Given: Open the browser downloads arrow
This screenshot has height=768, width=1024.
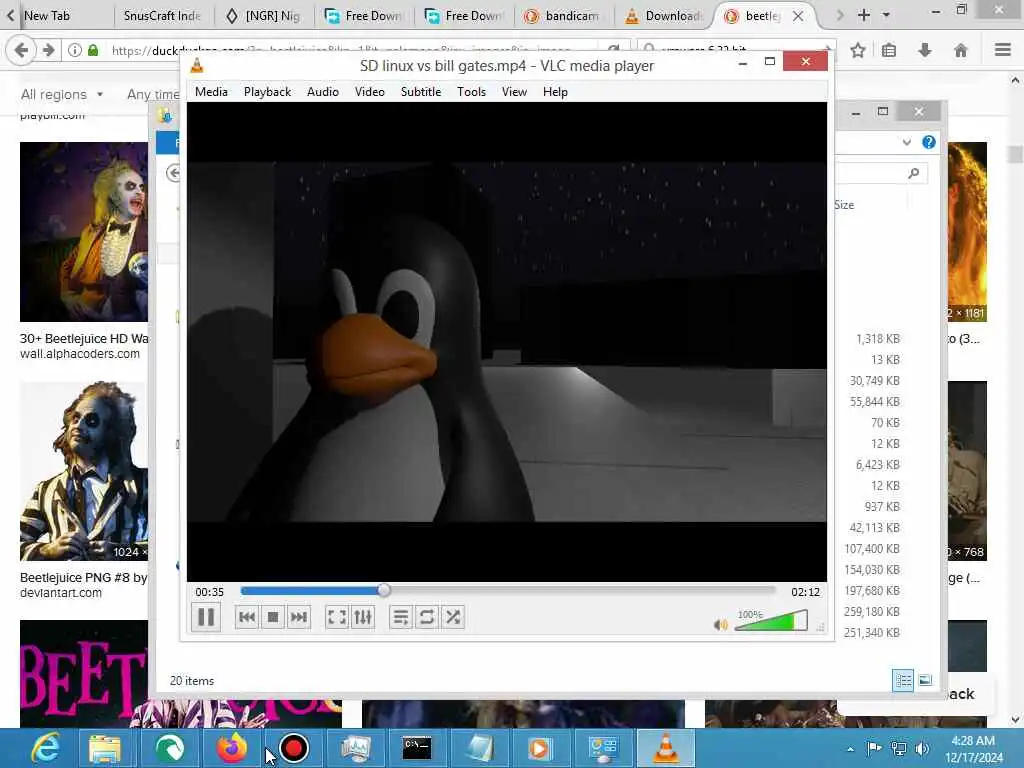Looking at the screenshot, I should click(925, 50).
